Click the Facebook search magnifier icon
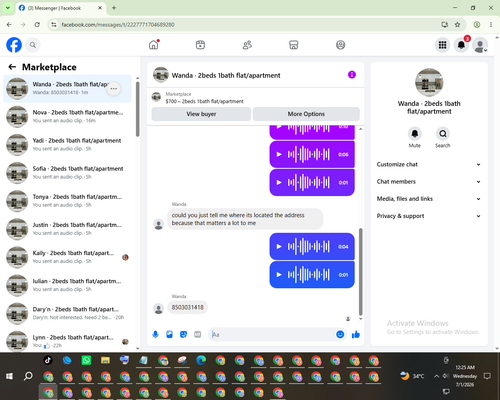This screenshot has height=400, width=500. (33, 45)
